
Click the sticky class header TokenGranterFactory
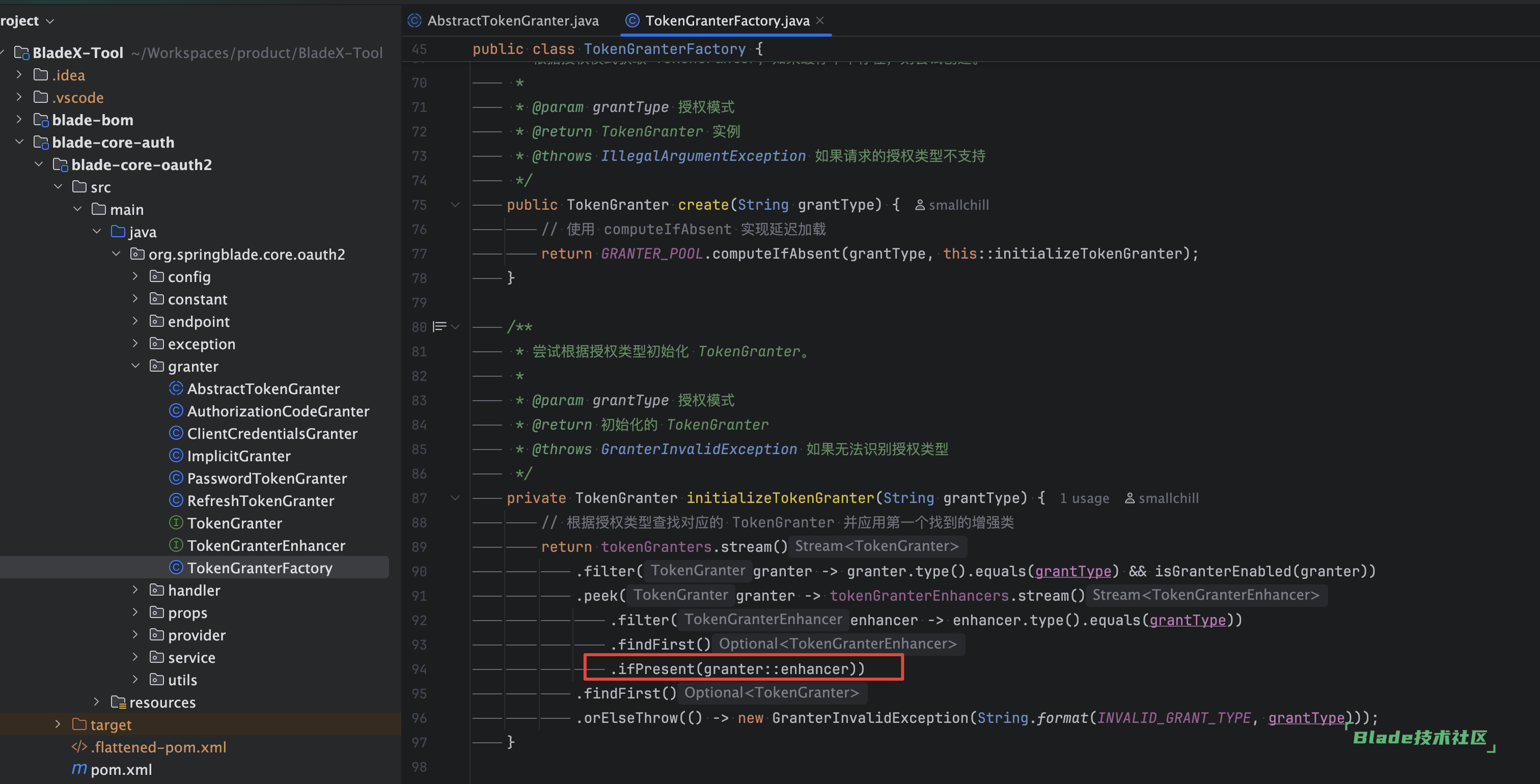(x=664, y=48)
